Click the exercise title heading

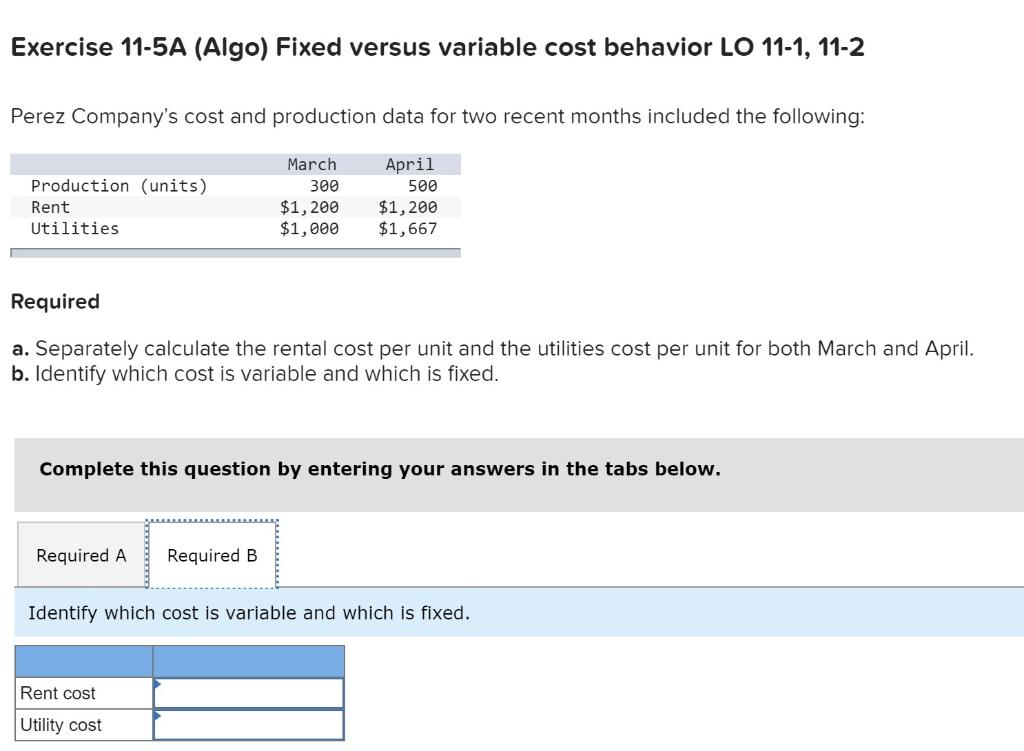[x=438, y=46]
